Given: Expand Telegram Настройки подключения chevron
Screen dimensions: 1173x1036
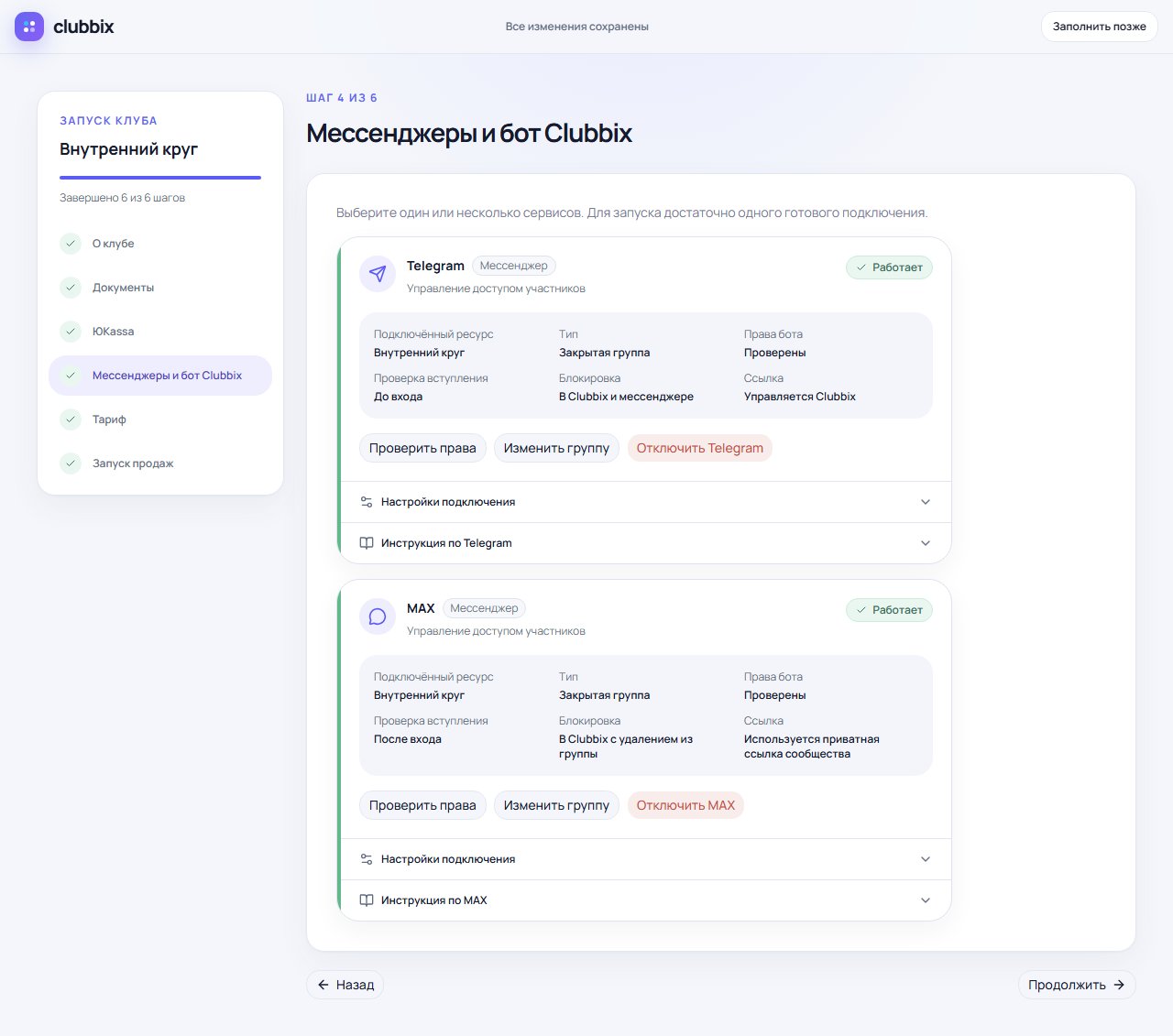Looking at the screenshot, I should [926, 502].
